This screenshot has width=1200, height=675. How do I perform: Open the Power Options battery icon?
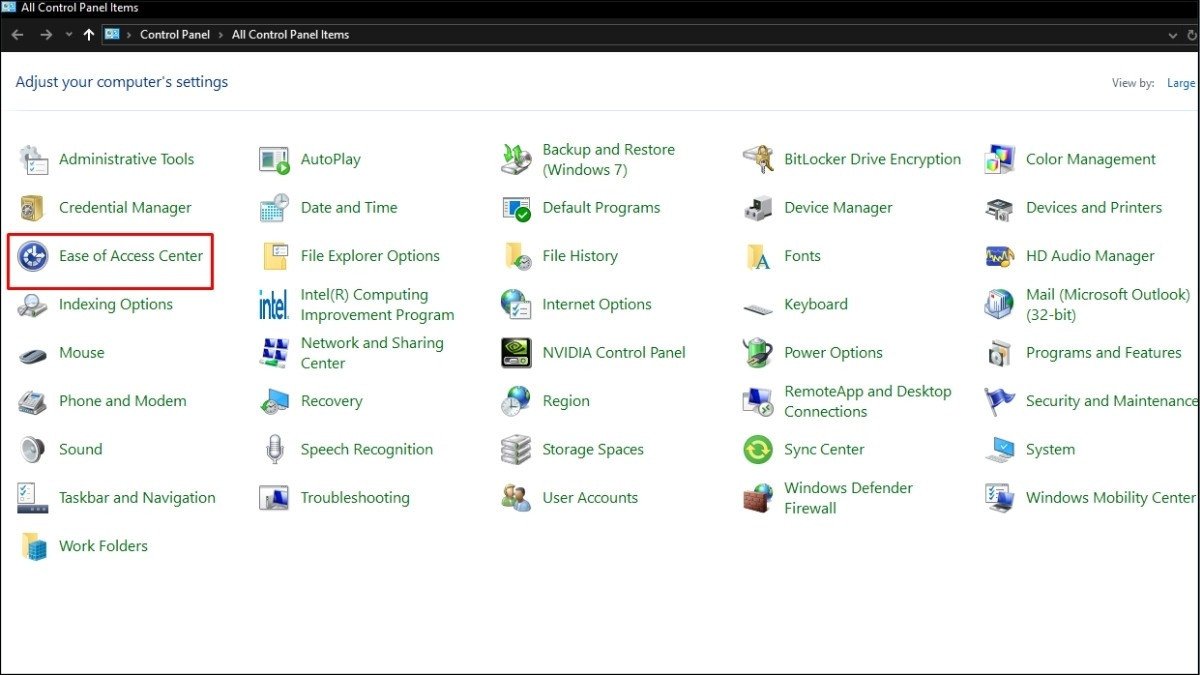(758, 353)
